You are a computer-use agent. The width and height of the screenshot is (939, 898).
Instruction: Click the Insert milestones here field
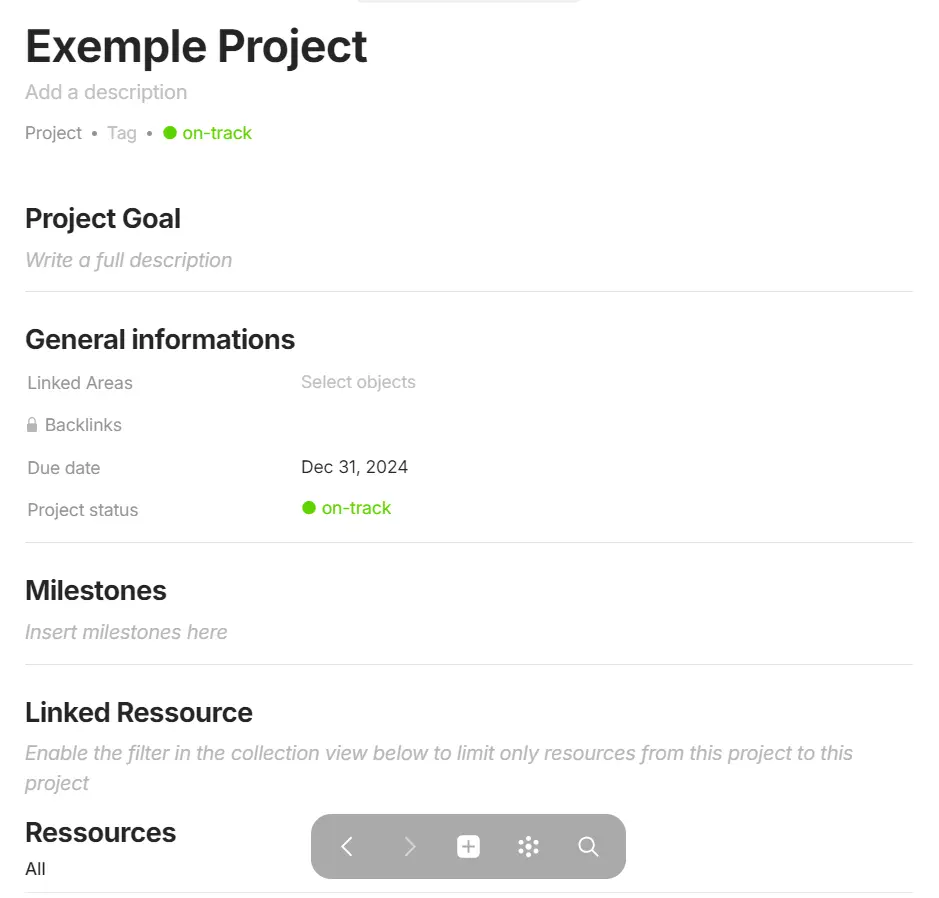pyautogui.click(x=126, y=631)
